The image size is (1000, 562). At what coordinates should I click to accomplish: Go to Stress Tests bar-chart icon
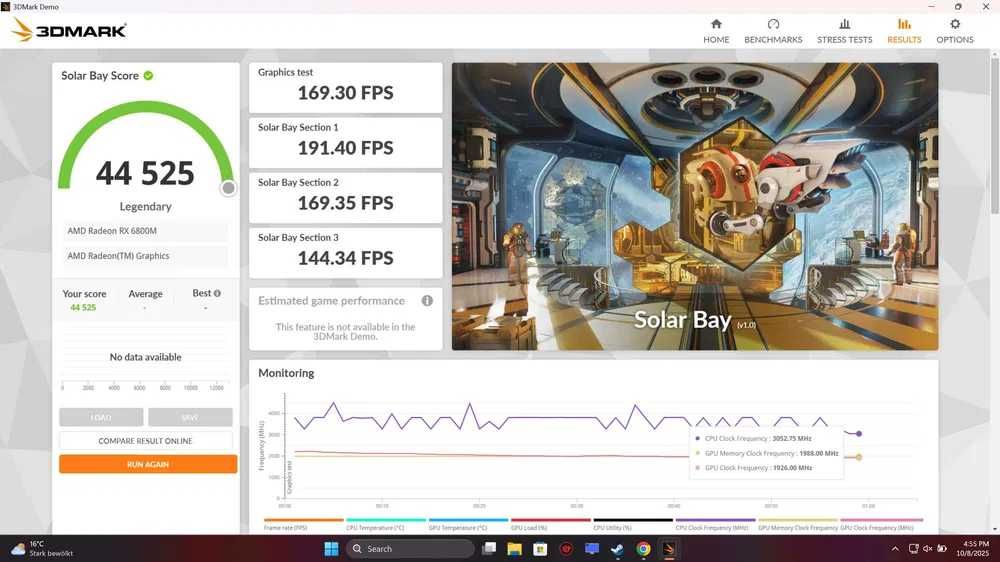point(844,24)
